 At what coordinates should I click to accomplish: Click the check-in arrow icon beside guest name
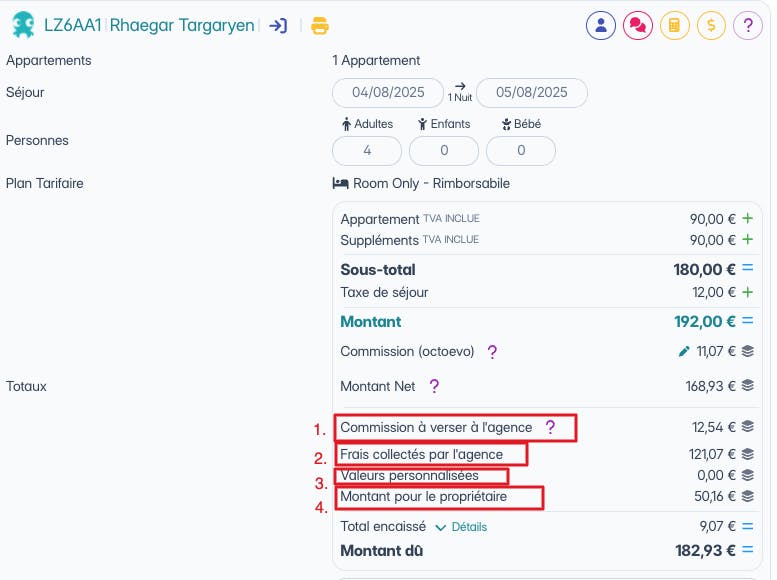coord(278,26)
